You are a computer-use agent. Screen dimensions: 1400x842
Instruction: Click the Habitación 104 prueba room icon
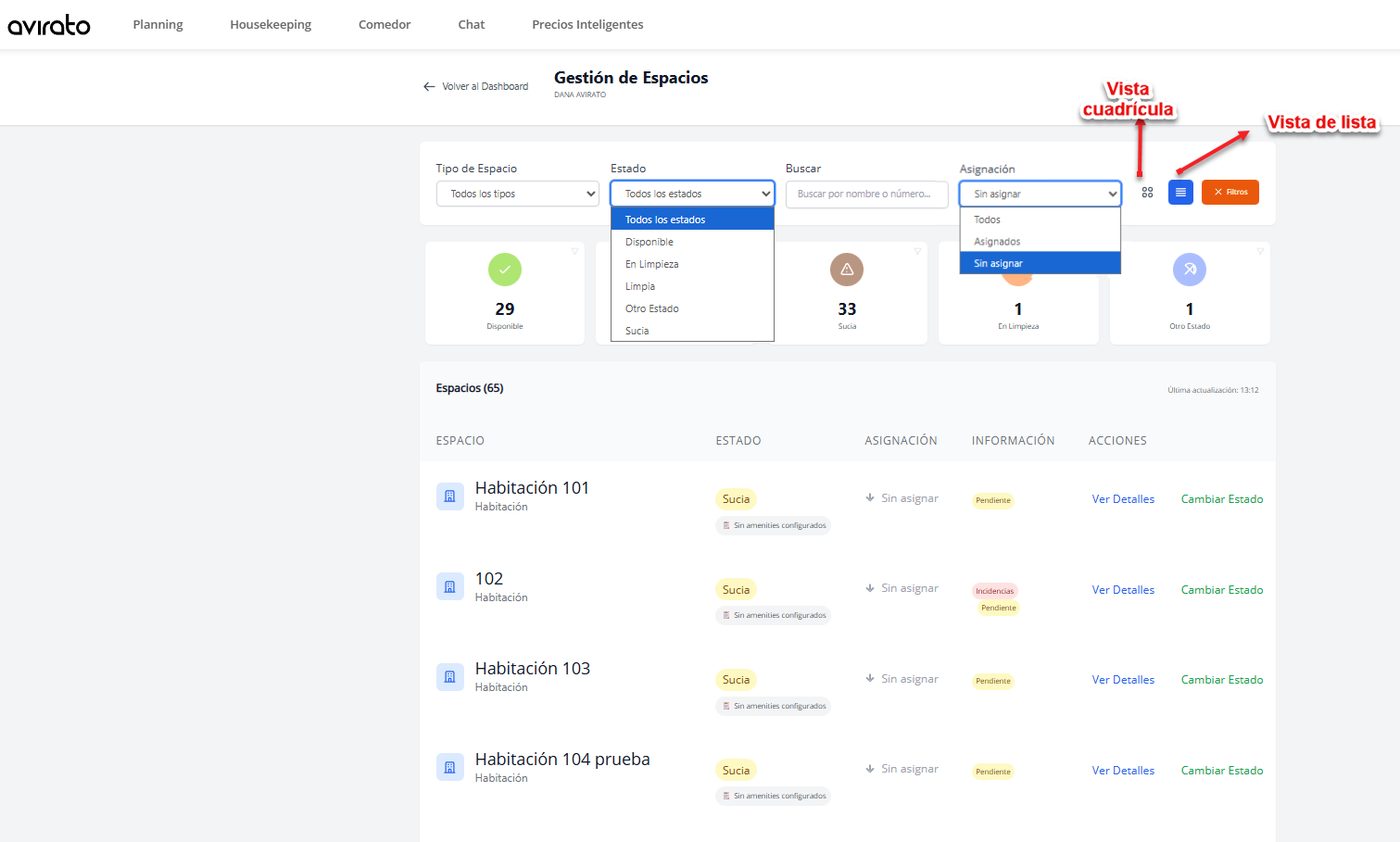click(450, 767)
